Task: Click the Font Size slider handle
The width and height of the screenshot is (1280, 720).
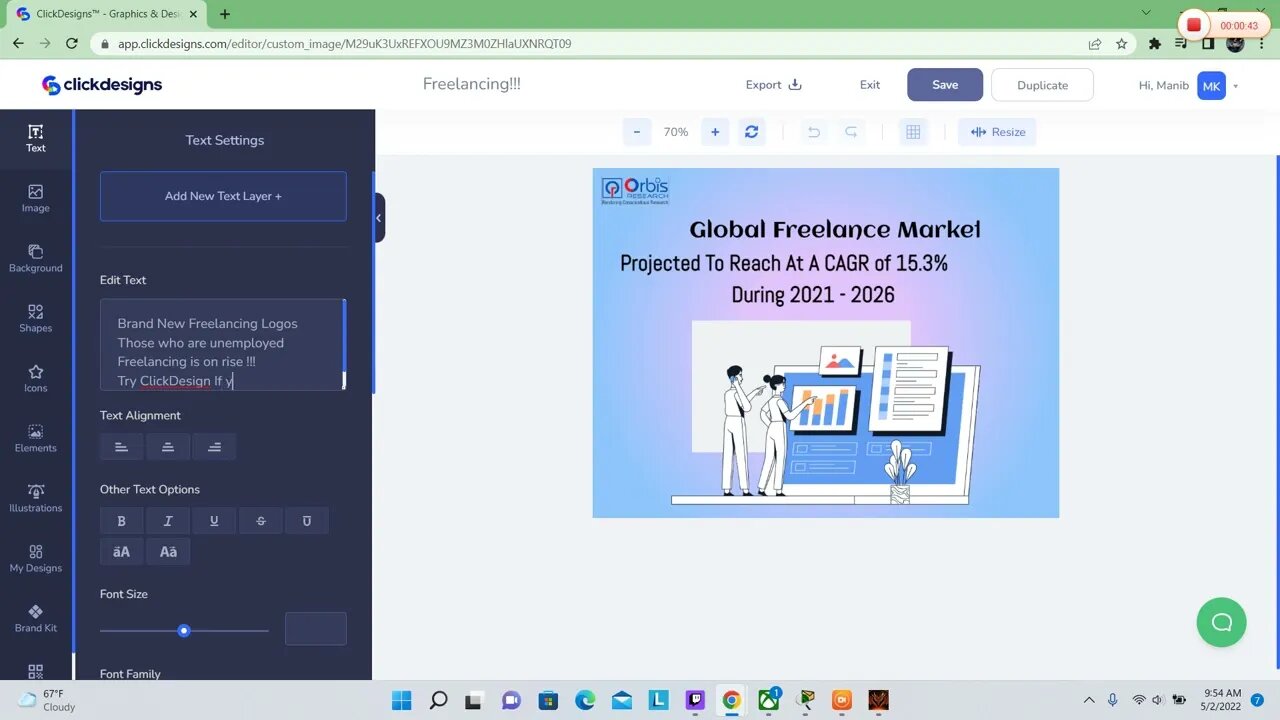Action: [x=184, y=631]
